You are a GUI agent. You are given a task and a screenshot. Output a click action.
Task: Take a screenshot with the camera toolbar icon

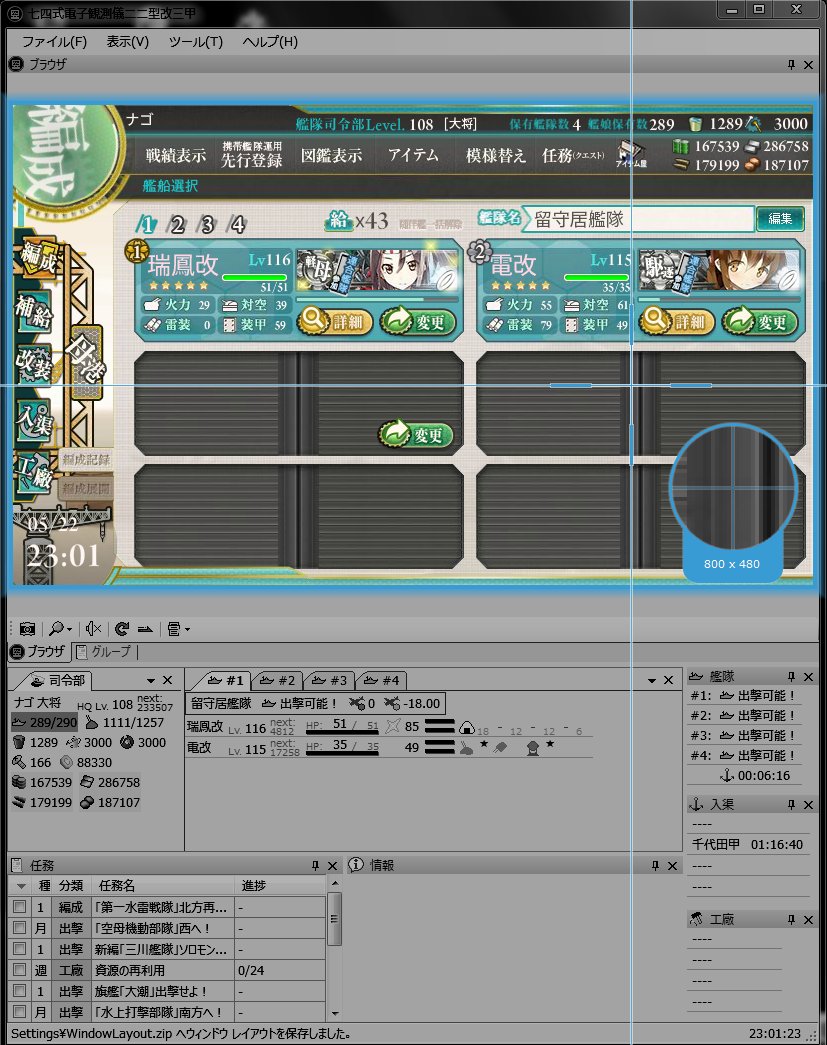(x=27, y=628)
